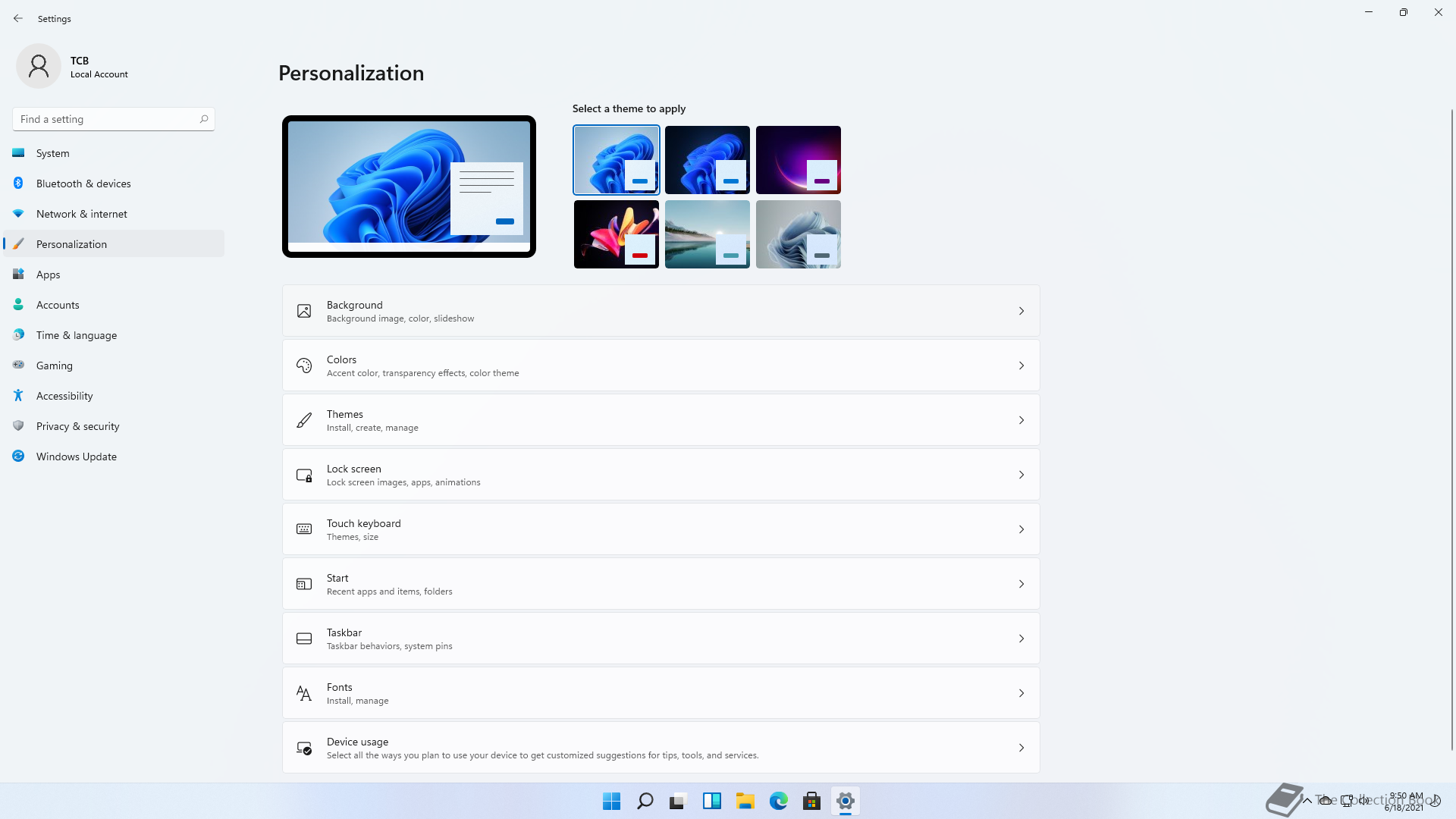Viewport: 1456px width, 819px height.
Task: Go to System settings label
Action: (x=53, y=153)
